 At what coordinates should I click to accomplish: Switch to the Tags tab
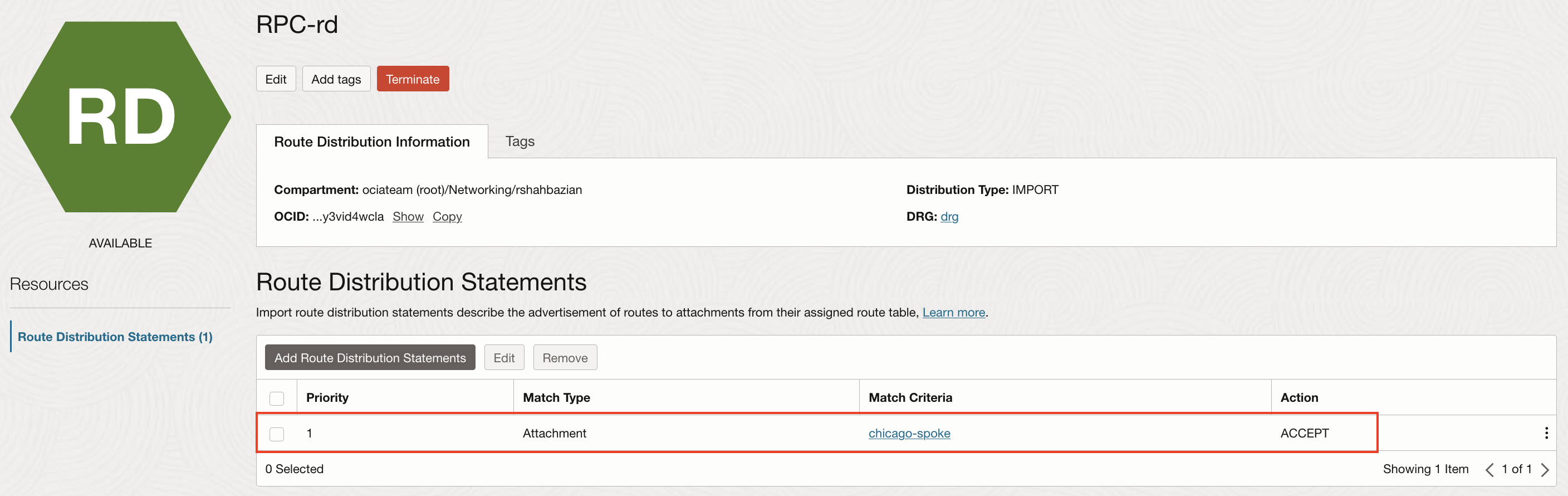pos(519,142)
